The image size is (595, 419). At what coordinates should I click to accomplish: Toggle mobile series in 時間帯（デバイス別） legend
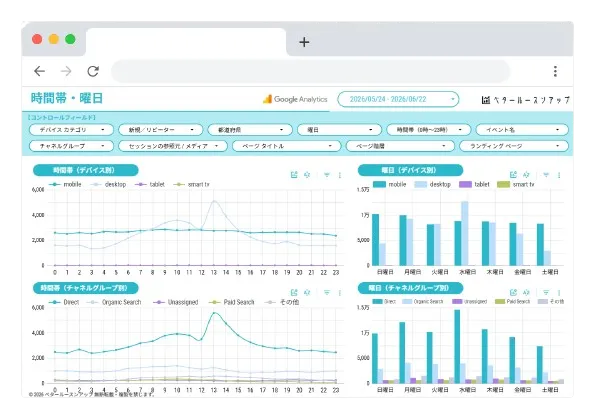click(65, 184)
